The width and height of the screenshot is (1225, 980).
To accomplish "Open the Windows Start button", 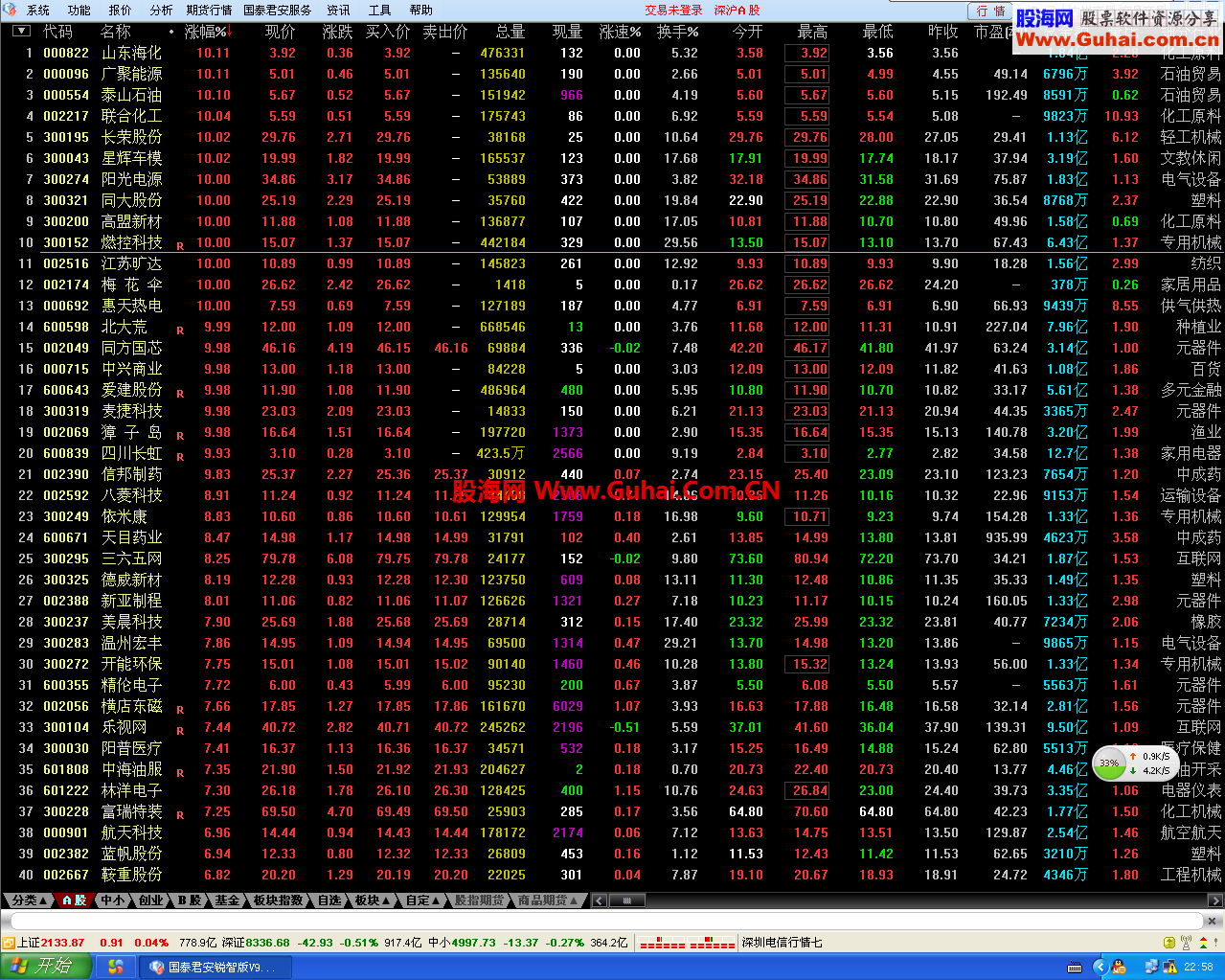I will pos(46,967).
